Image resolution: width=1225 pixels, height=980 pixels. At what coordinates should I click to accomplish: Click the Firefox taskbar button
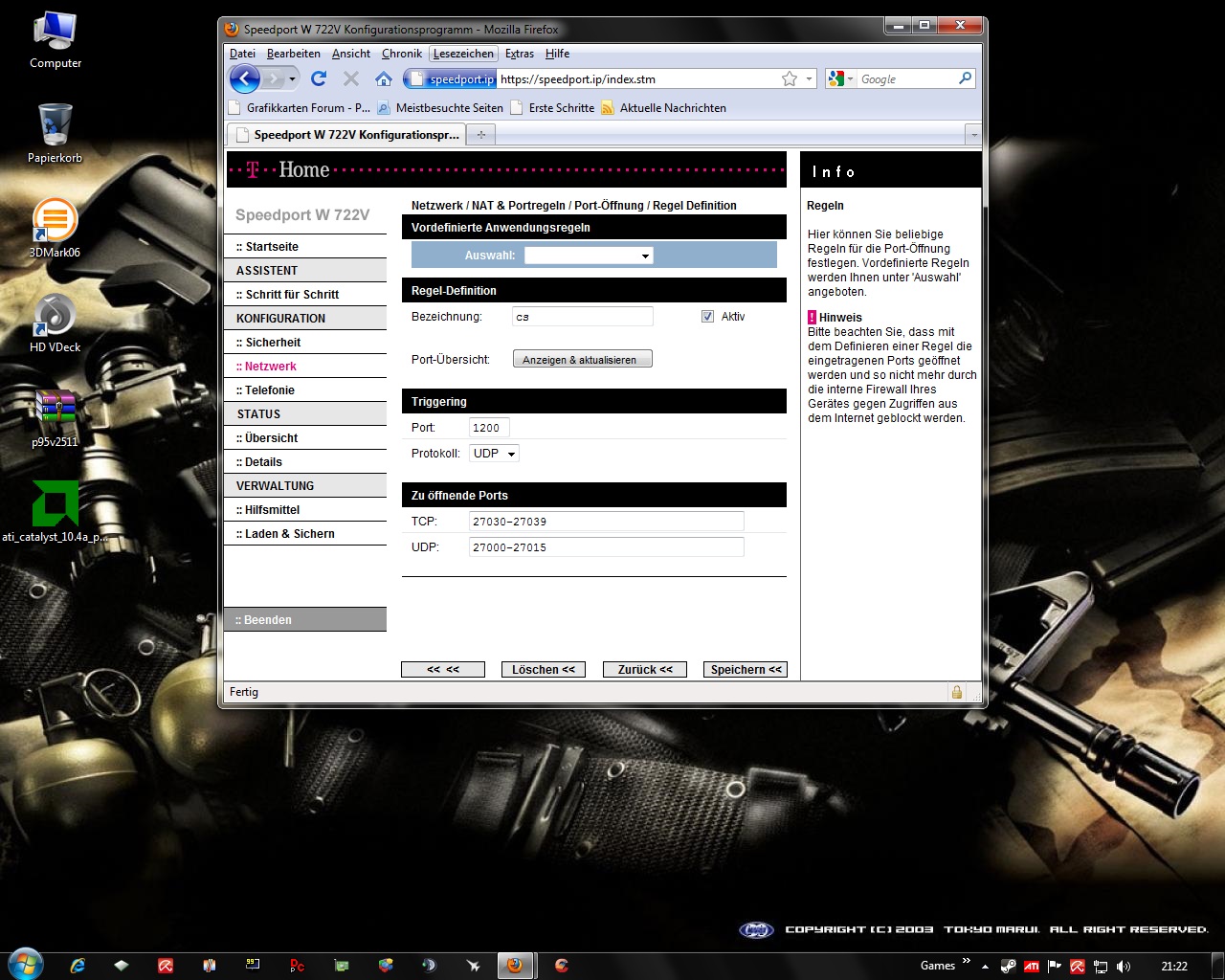point(515,965)
